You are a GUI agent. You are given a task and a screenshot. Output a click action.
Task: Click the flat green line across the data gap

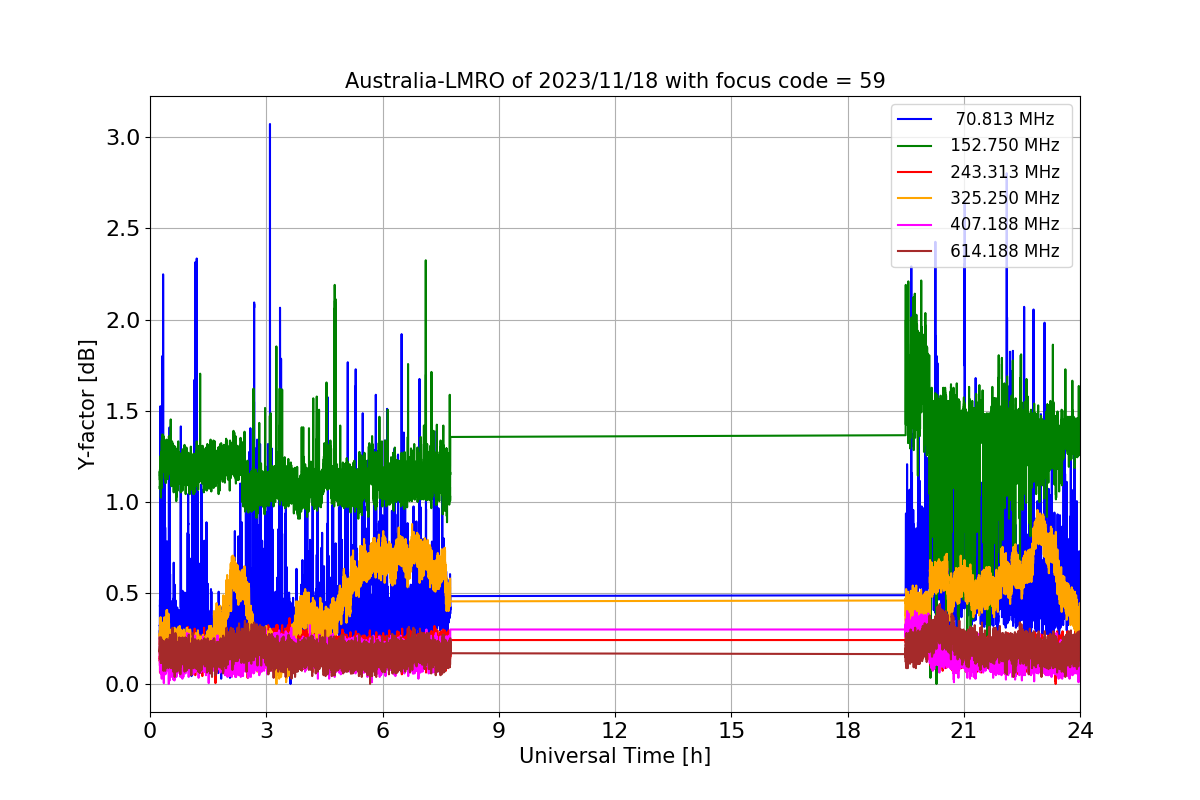click(678, 436)
